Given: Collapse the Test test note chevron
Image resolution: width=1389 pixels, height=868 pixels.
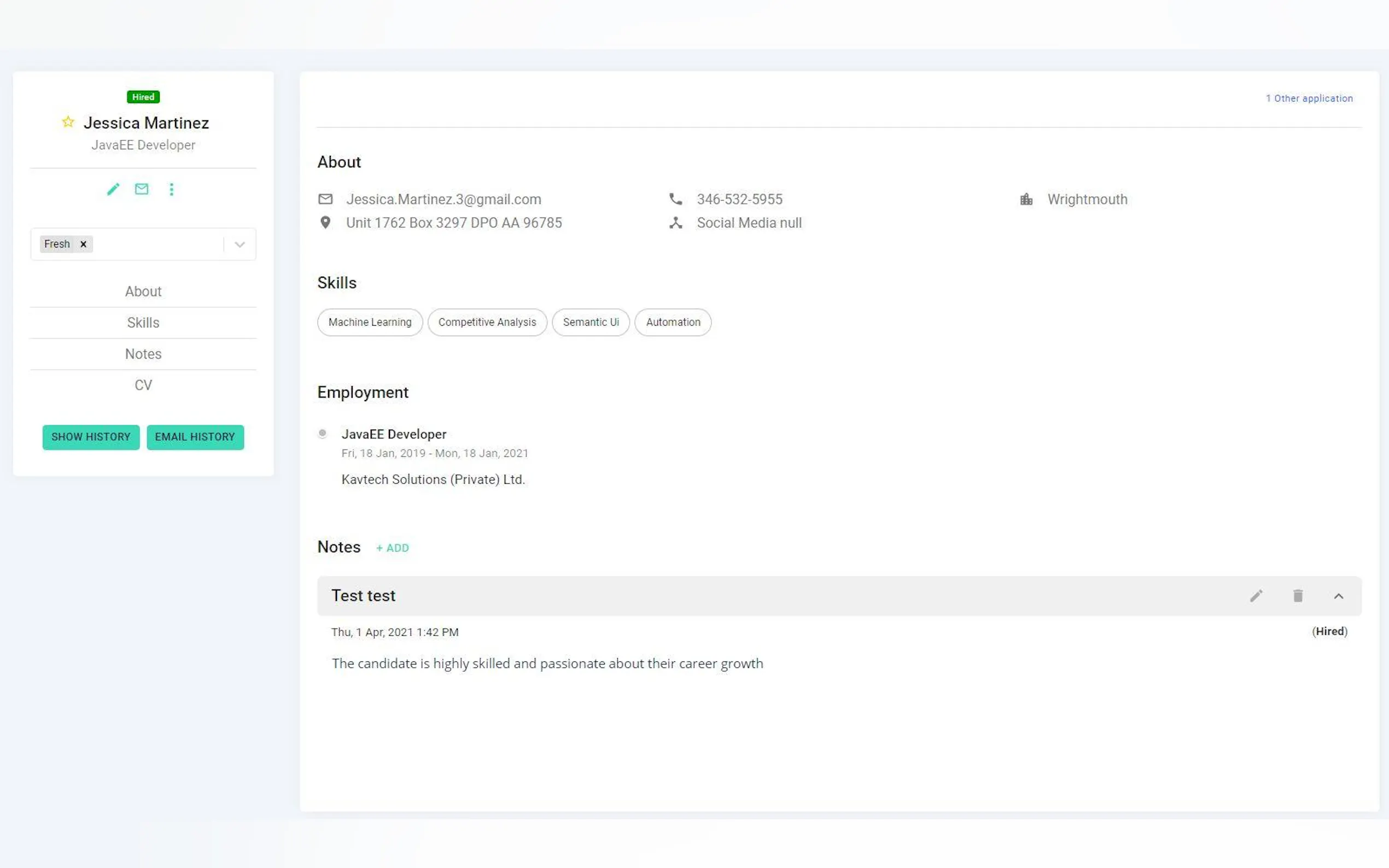Looking at the screenshot, I should [1339, 596].
